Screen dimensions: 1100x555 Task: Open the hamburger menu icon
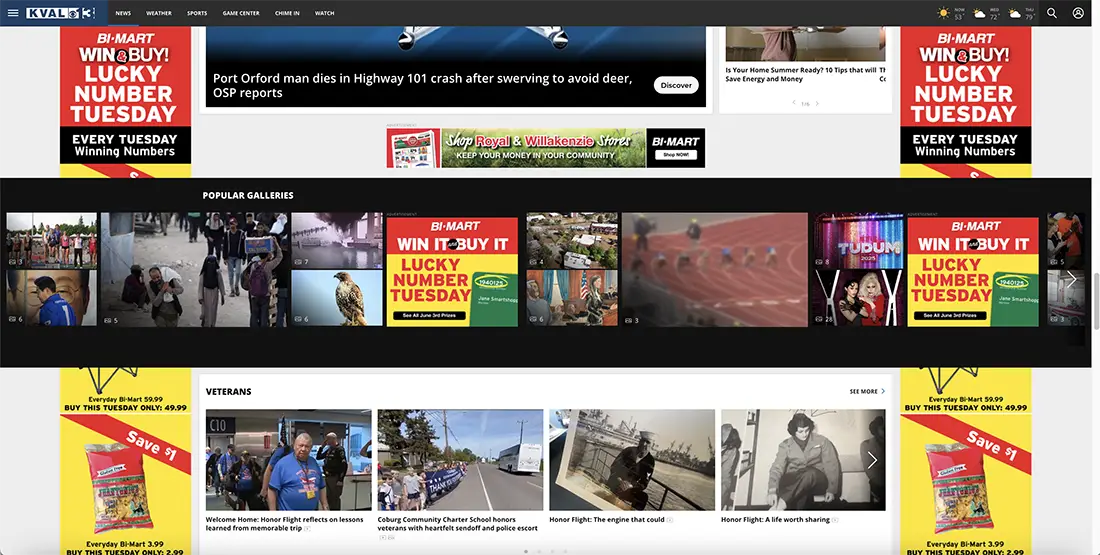(x=13, y=13)
